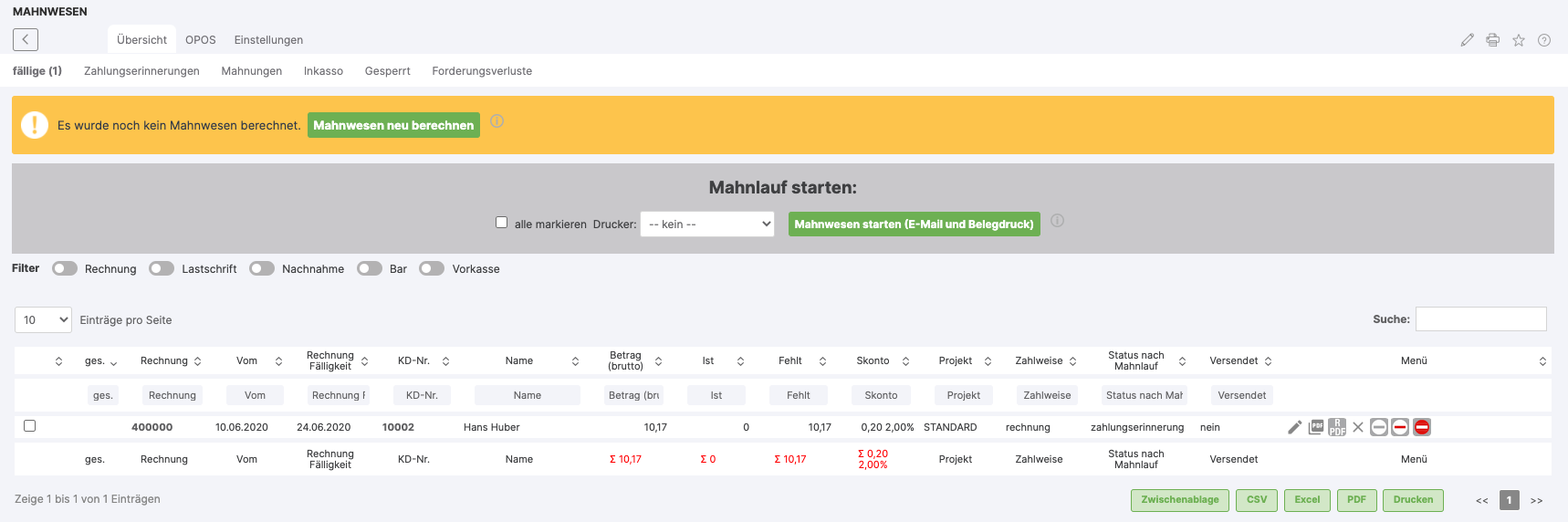Check the 'alle markieren' checkbox
Screen dimensions: 1568x522
pyautogui.click(x=501, y=223)
